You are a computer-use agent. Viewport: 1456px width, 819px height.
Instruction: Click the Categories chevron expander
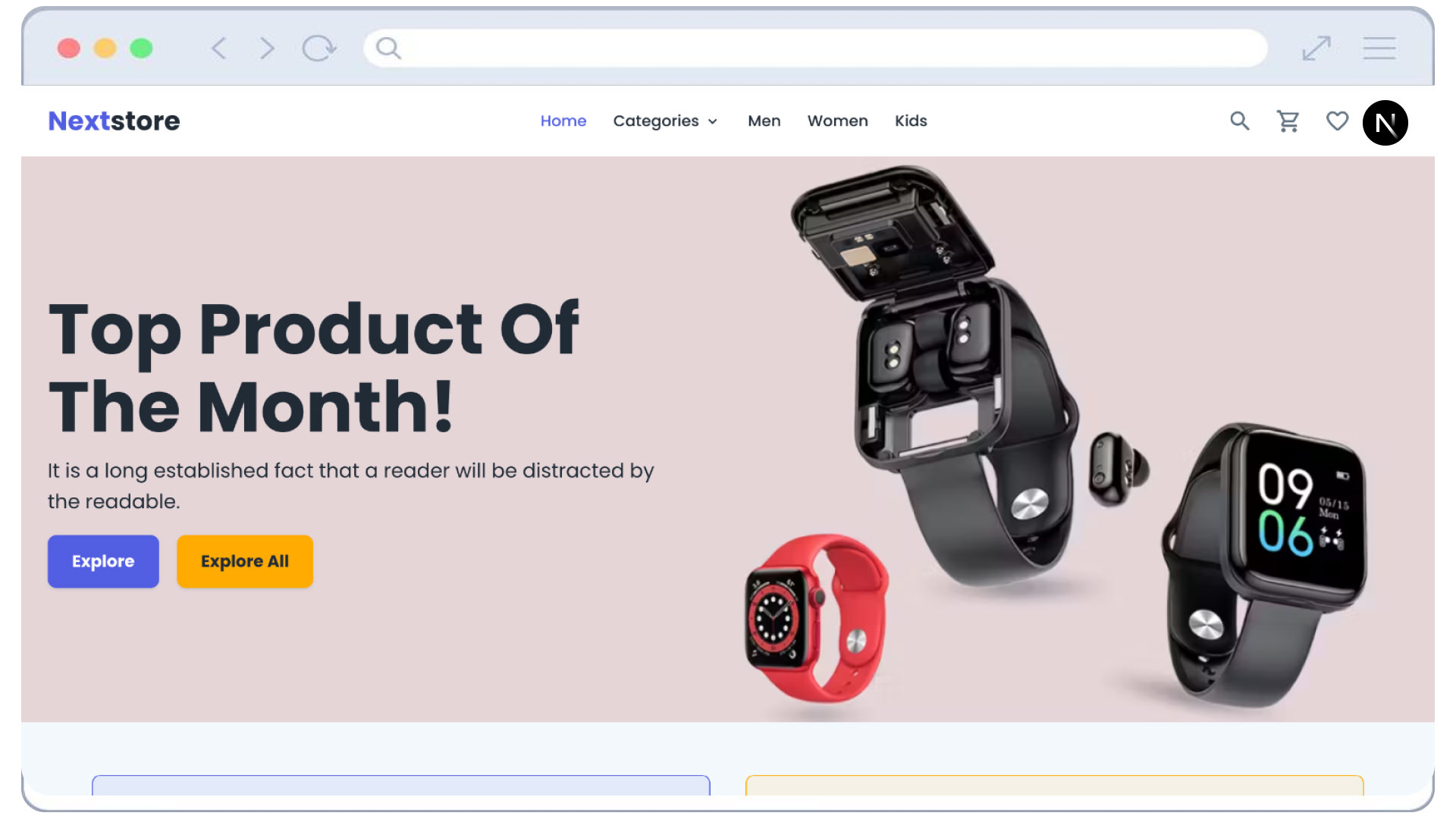714,121
